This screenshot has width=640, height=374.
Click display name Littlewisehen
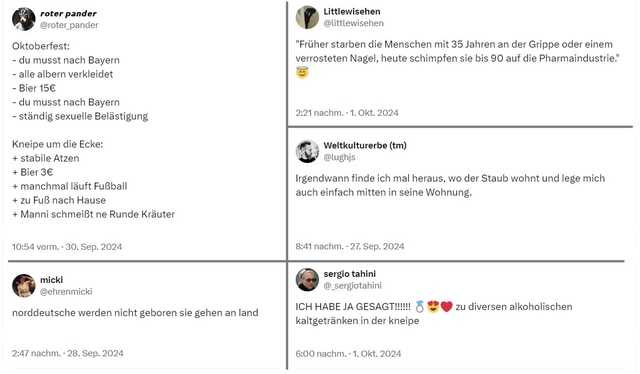[352, 12]
